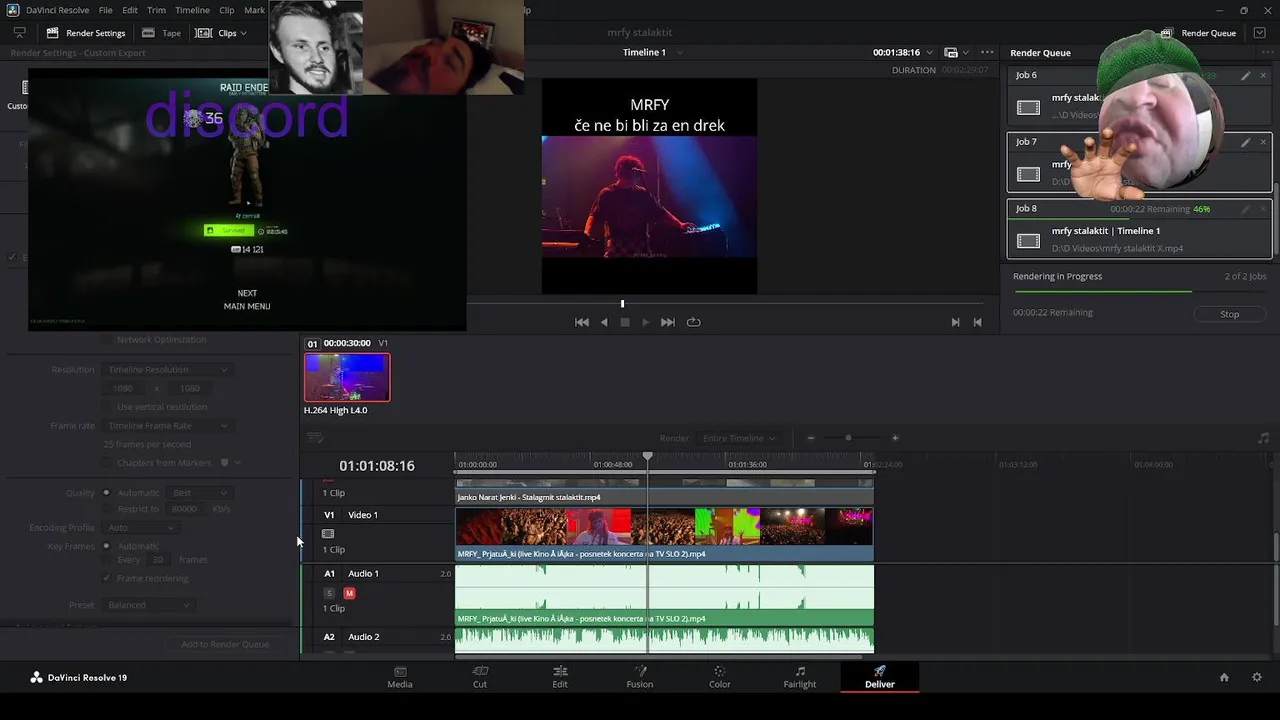
Task: Enable Use vertical resolution checkbox
Action: [109, 407]
